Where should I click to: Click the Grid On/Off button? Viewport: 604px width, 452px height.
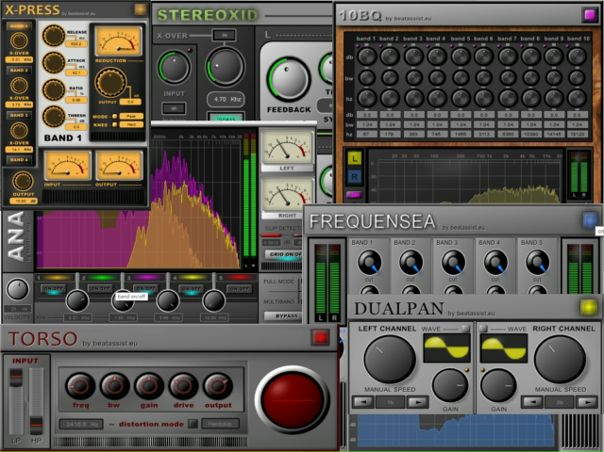(284, 254)
